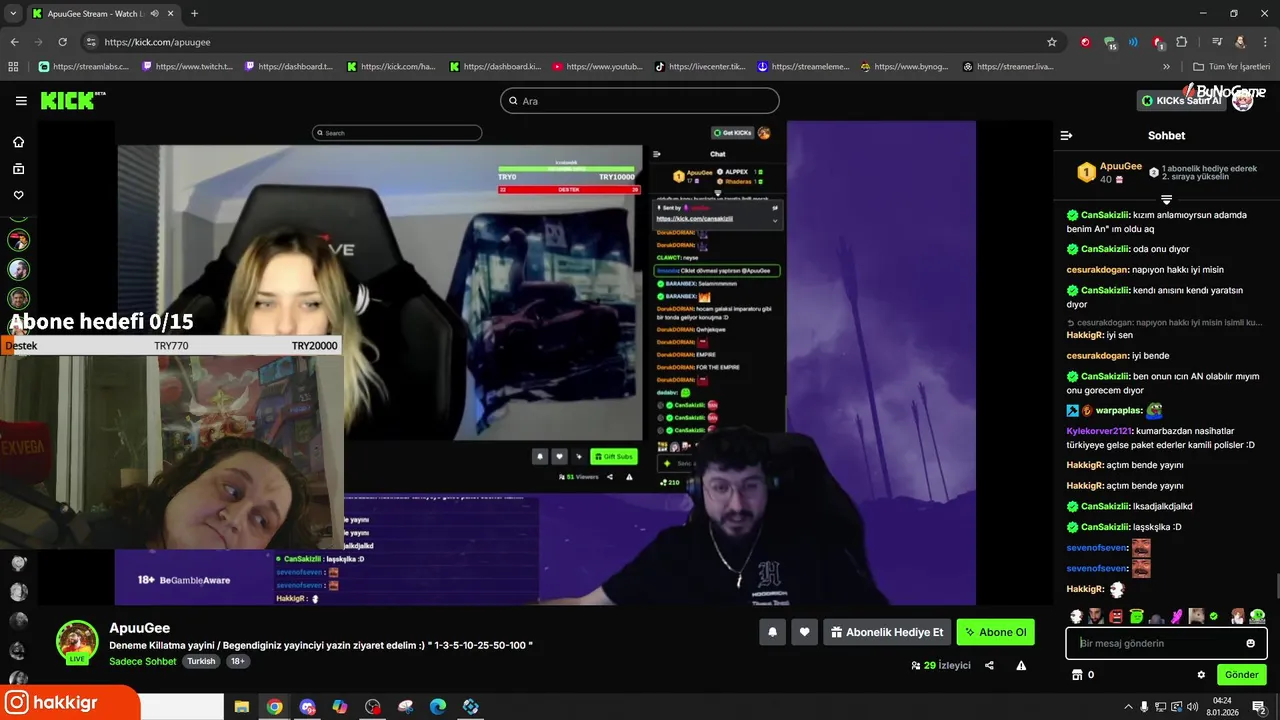The height and width of the screenshot is (720, 1280).
Task: Open the tab search dropdown
Action: 13,13
